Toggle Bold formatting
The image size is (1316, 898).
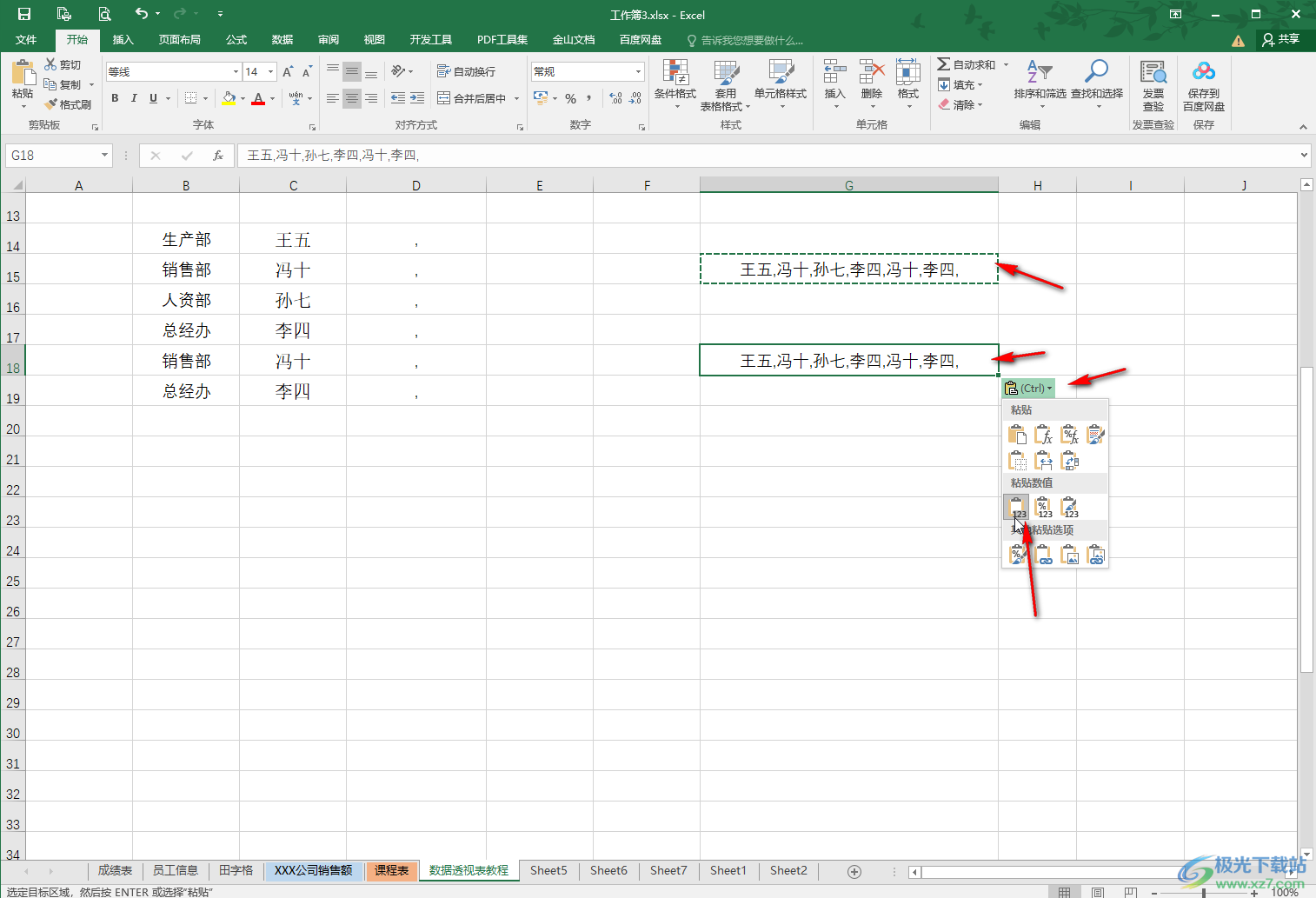click(x=115, y=98)
